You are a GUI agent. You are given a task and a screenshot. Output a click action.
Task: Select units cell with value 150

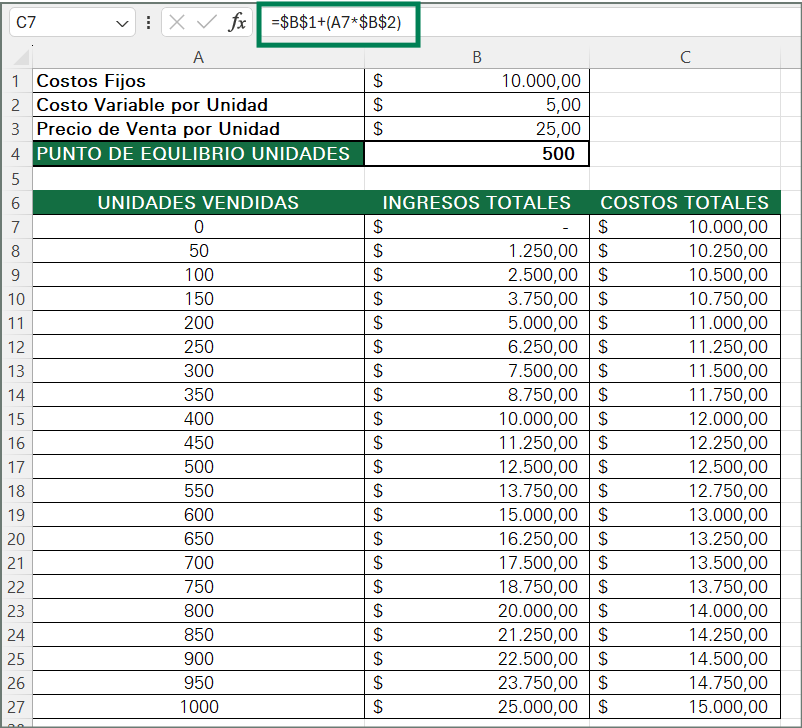(198, 299)
